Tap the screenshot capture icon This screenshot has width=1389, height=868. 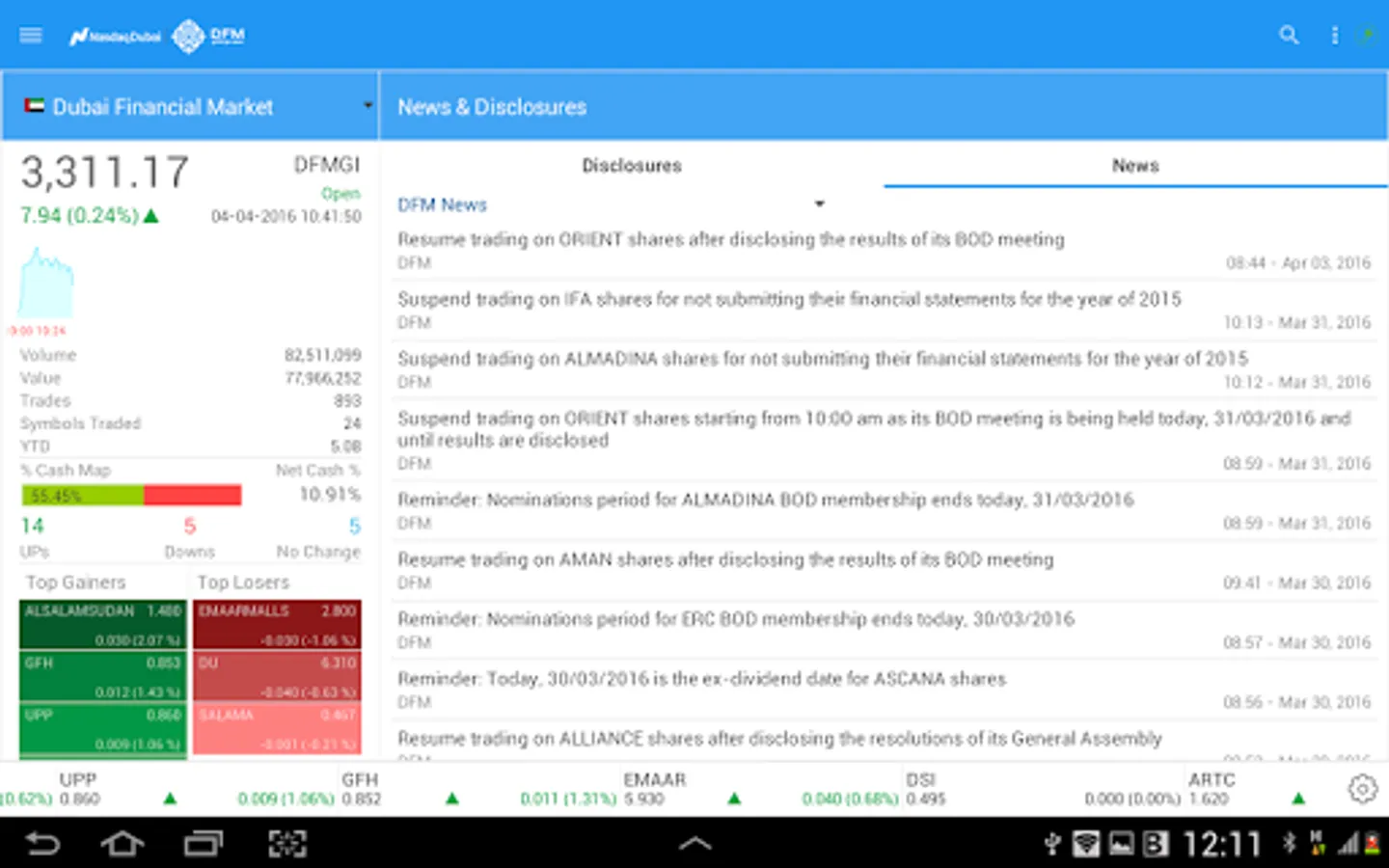click(x=286, y=844)
